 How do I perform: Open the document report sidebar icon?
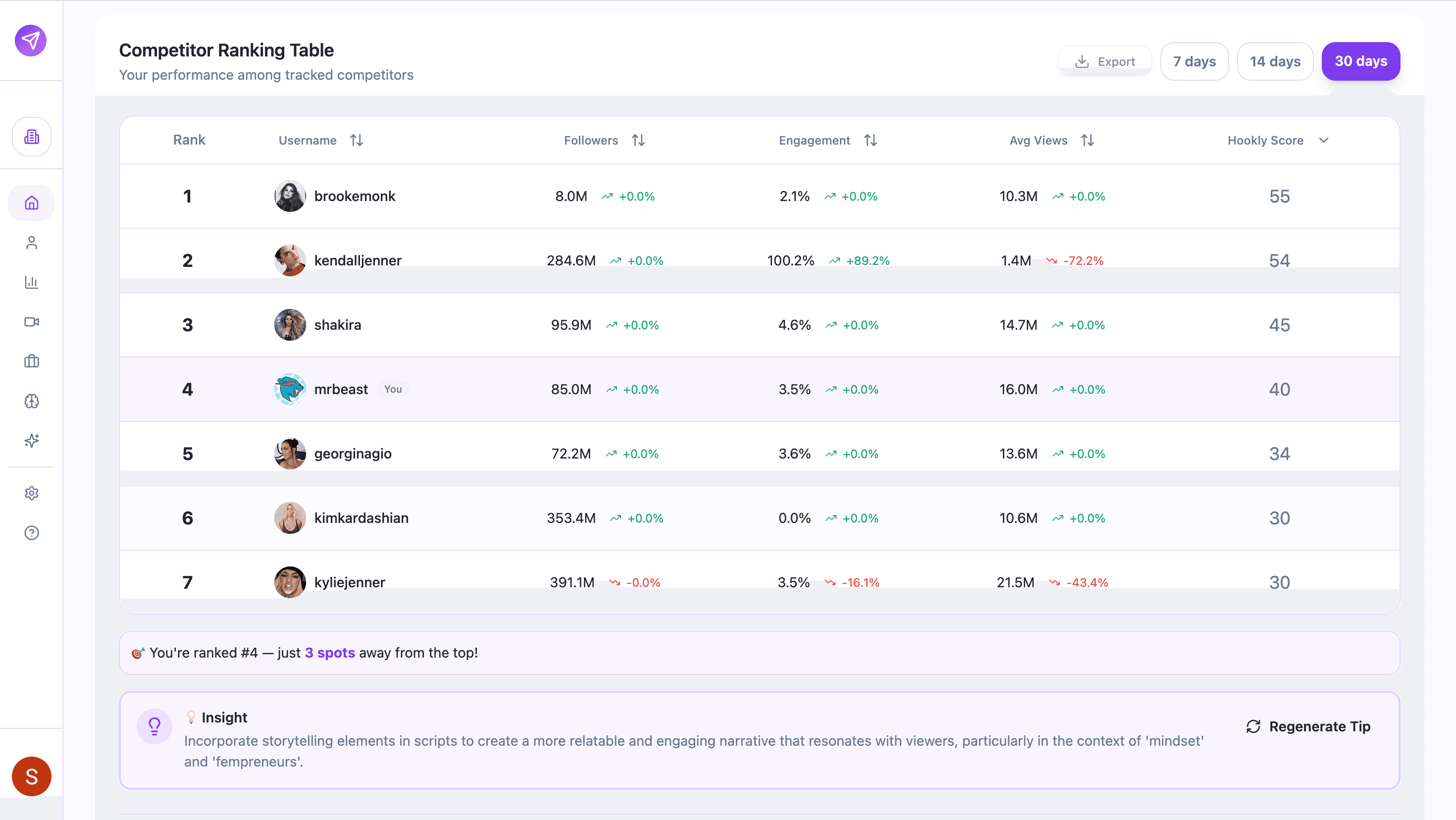pyautogui.click(x=32, y=137)
